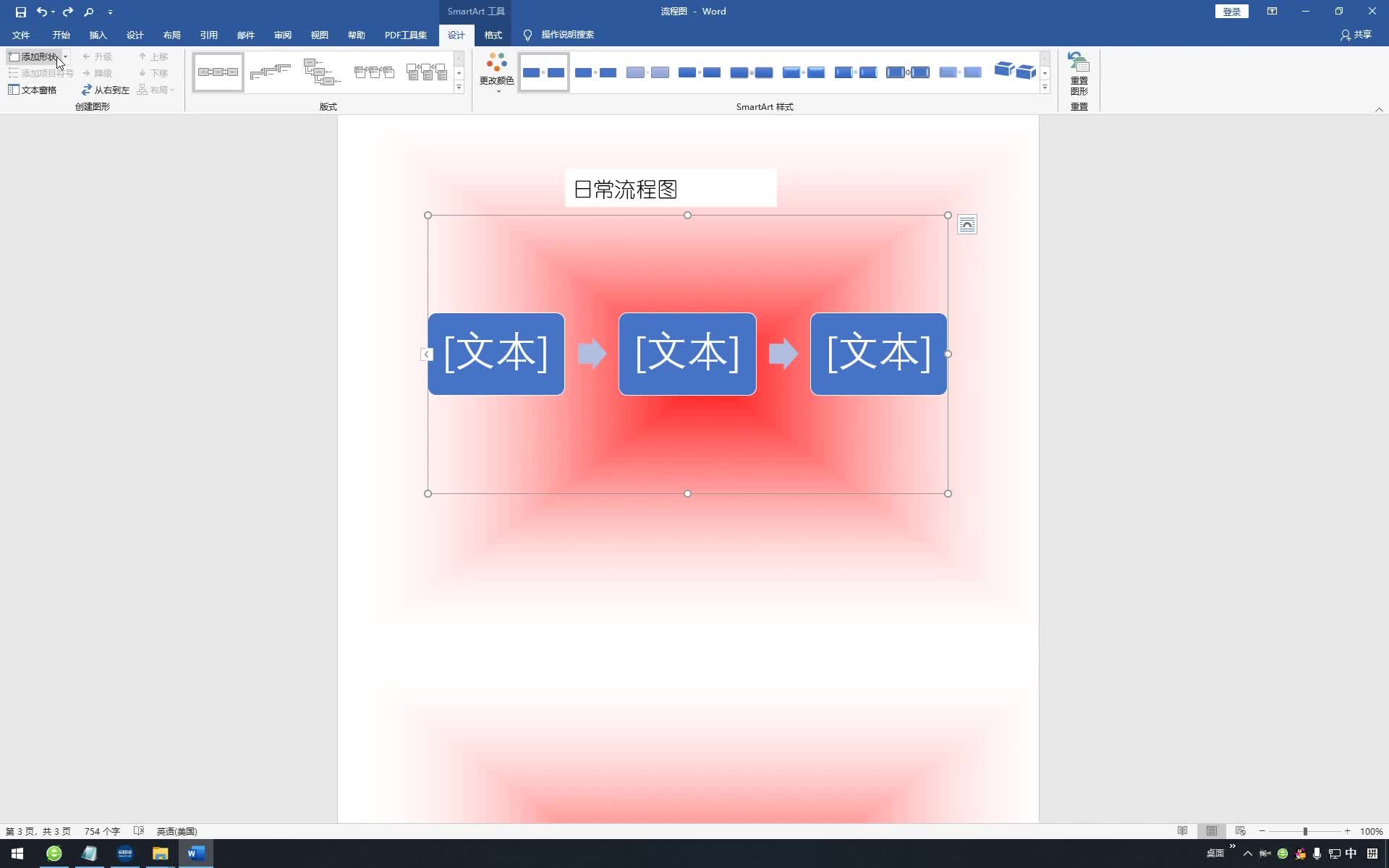This screenshot has width=1389, height=868.
Task: Click the 添加形状 button
Action: coord(33,56)
